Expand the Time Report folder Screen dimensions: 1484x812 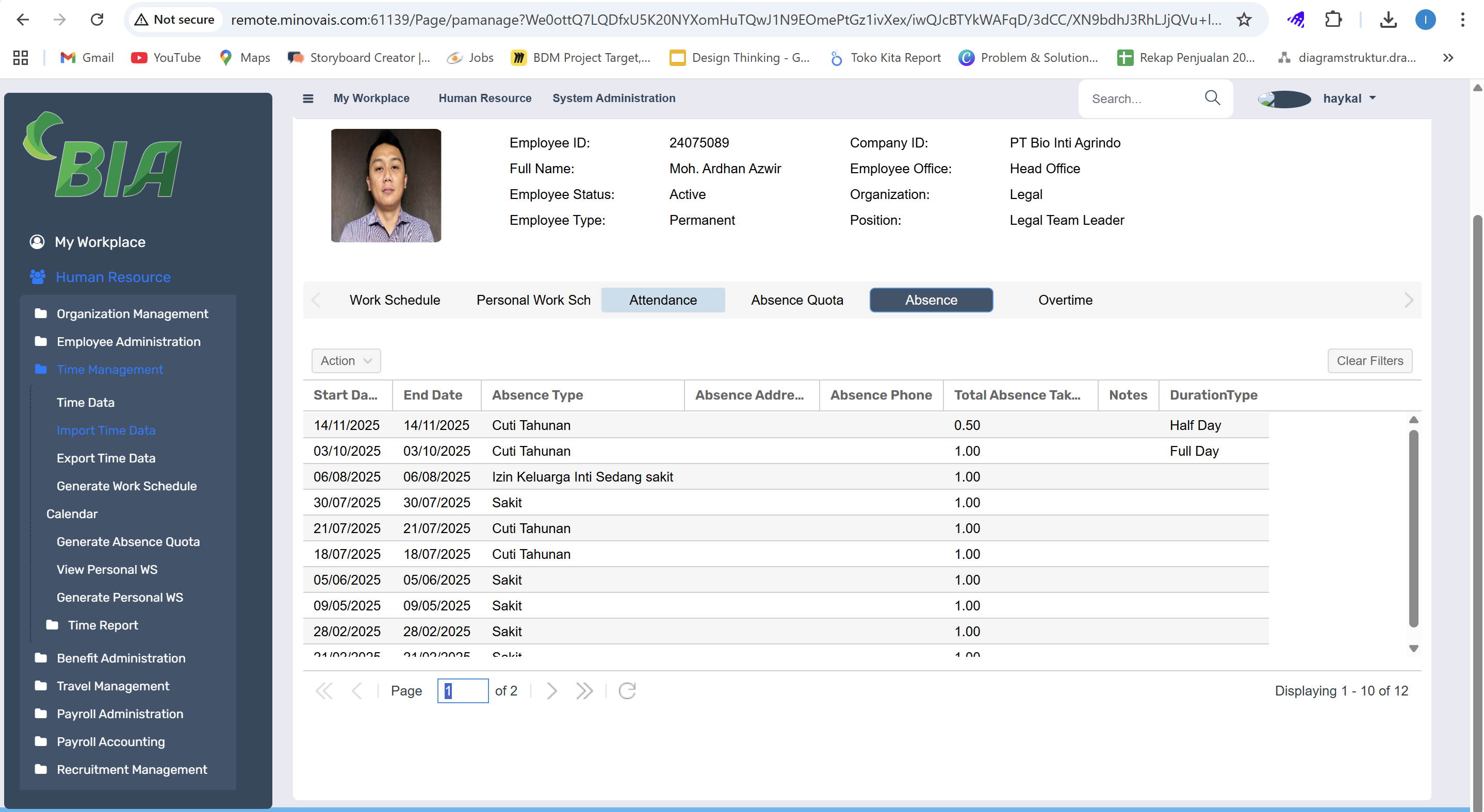click(103, 625)
